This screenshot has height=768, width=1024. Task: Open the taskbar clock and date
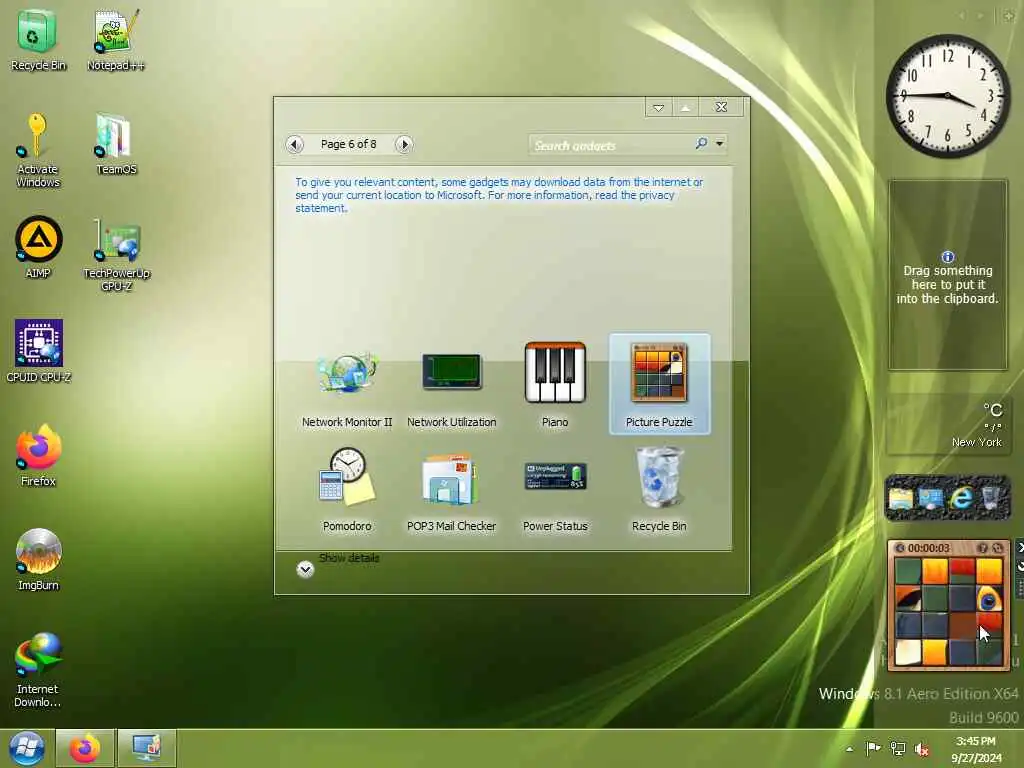click(976, 749)
